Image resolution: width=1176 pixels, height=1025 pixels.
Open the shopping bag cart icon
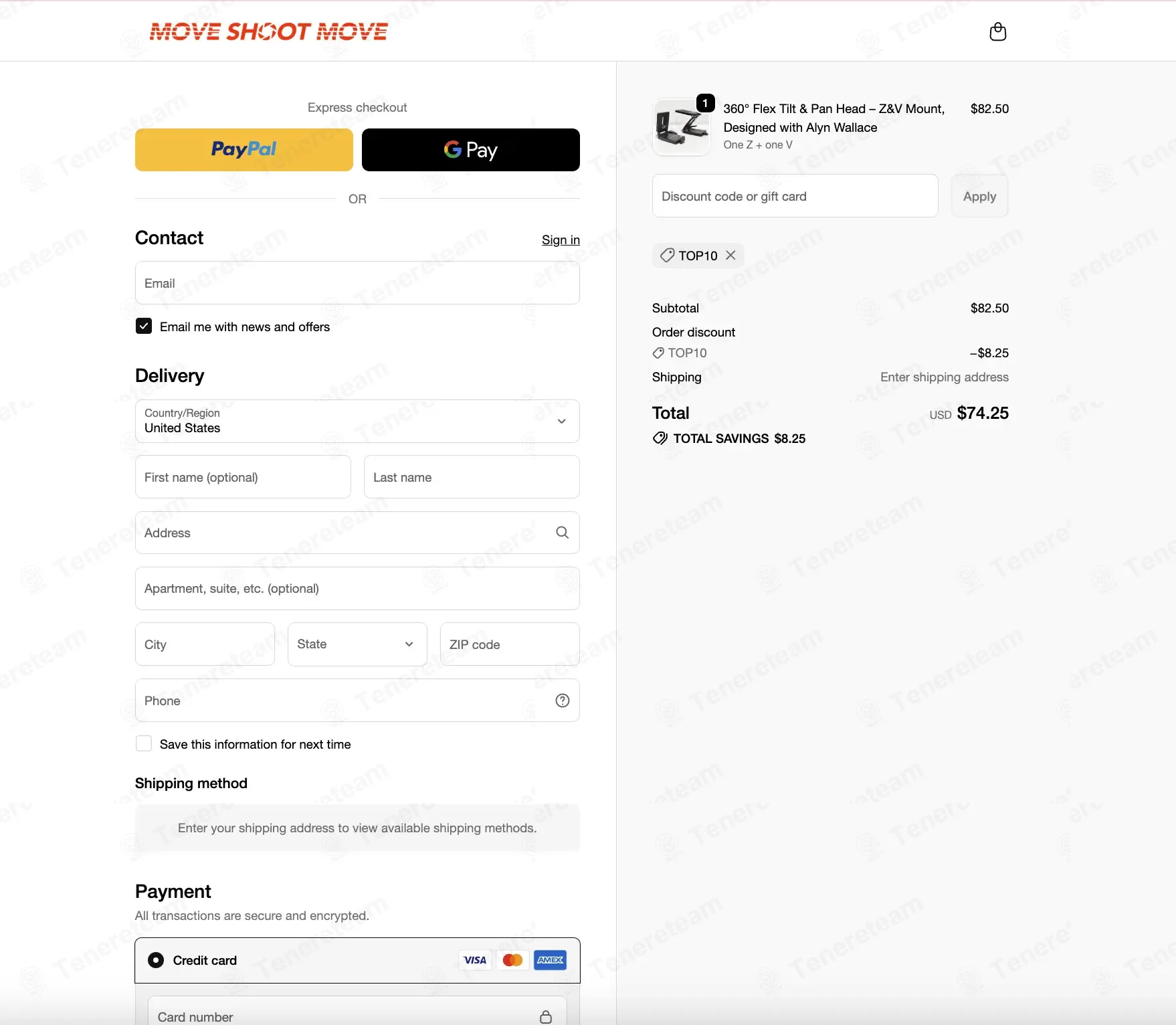pyautogui.click(x=997, y=31)
